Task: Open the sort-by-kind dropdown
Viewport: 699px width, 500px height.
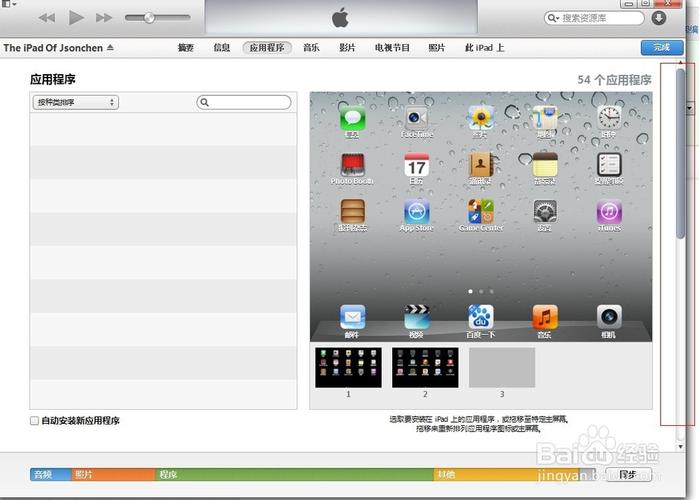Action: (76, 102)
